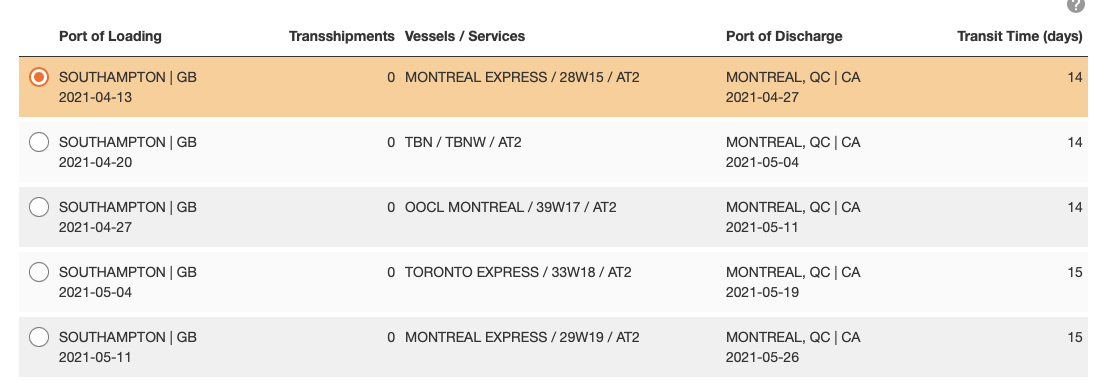Select the 2021-04-13 Southampton sailing radio button

(39, 77)
